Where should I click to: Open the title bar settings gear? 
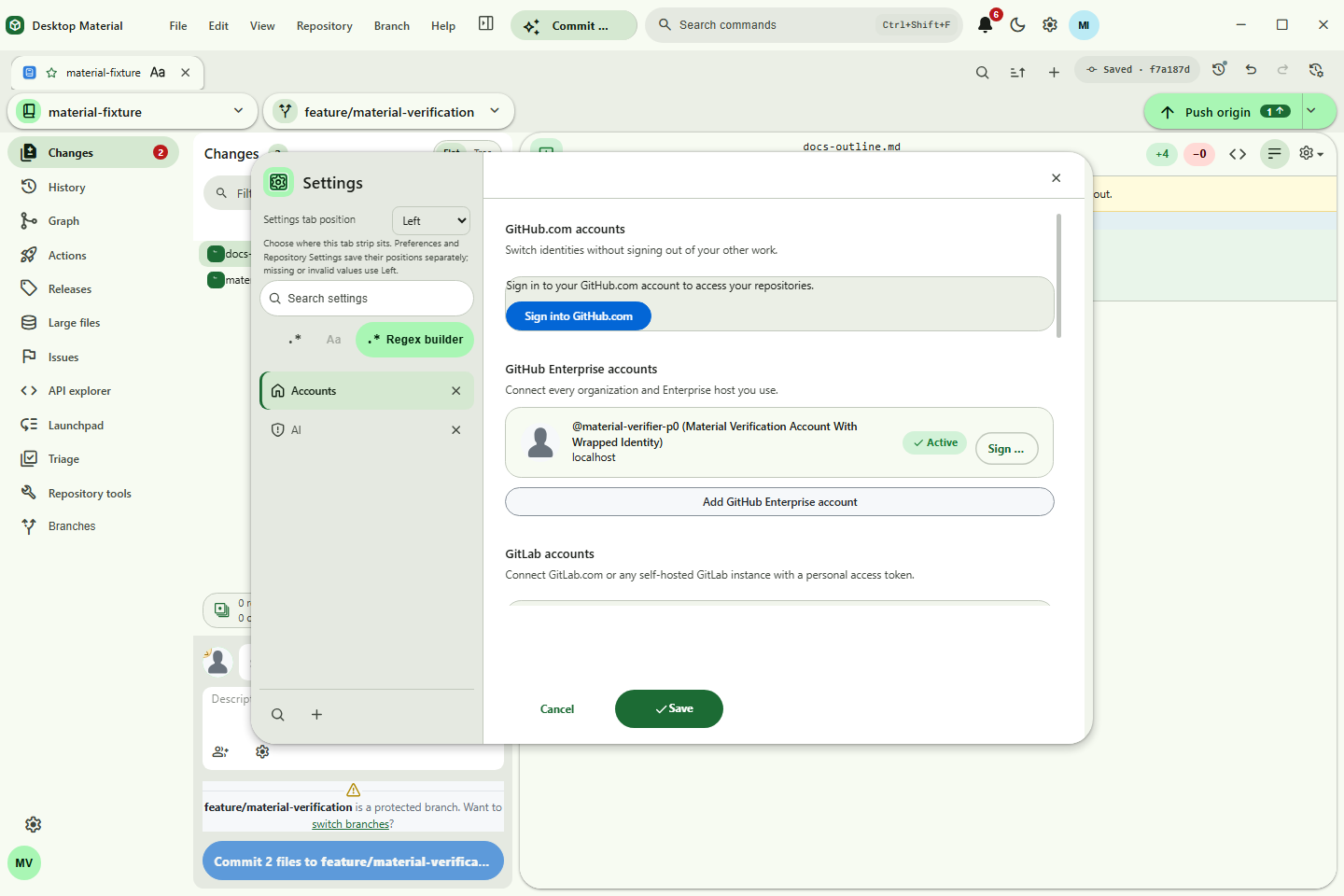click(1050, 25)
